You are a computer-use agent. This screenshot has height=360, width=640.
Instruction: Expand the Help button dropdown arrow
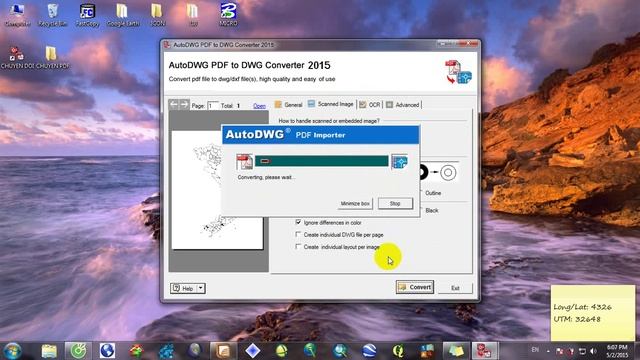click(x=201, y=288)
